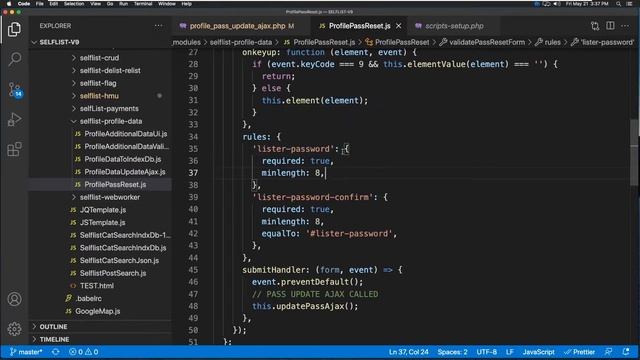Open the View menu
This screenshot has width=640, height=360.
pyautogui.click(x=96, y=4)
